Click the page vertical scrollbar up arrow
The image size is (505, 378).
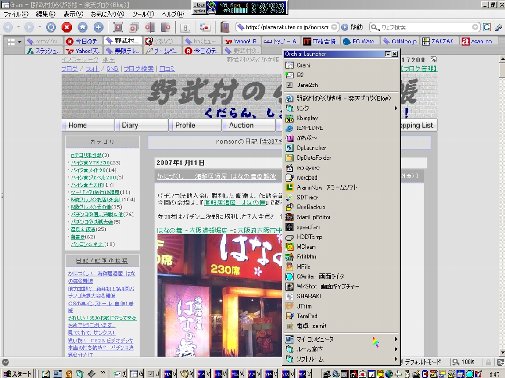[x=502, y=59]
